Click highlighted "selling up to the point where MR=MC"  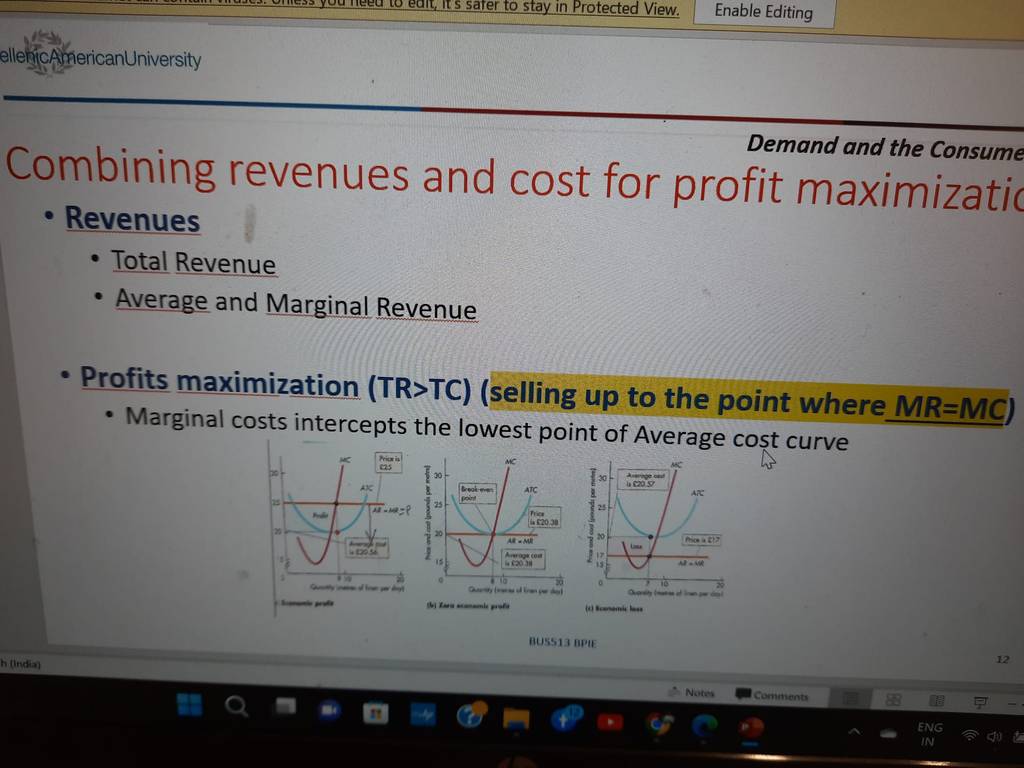[748, 400]
